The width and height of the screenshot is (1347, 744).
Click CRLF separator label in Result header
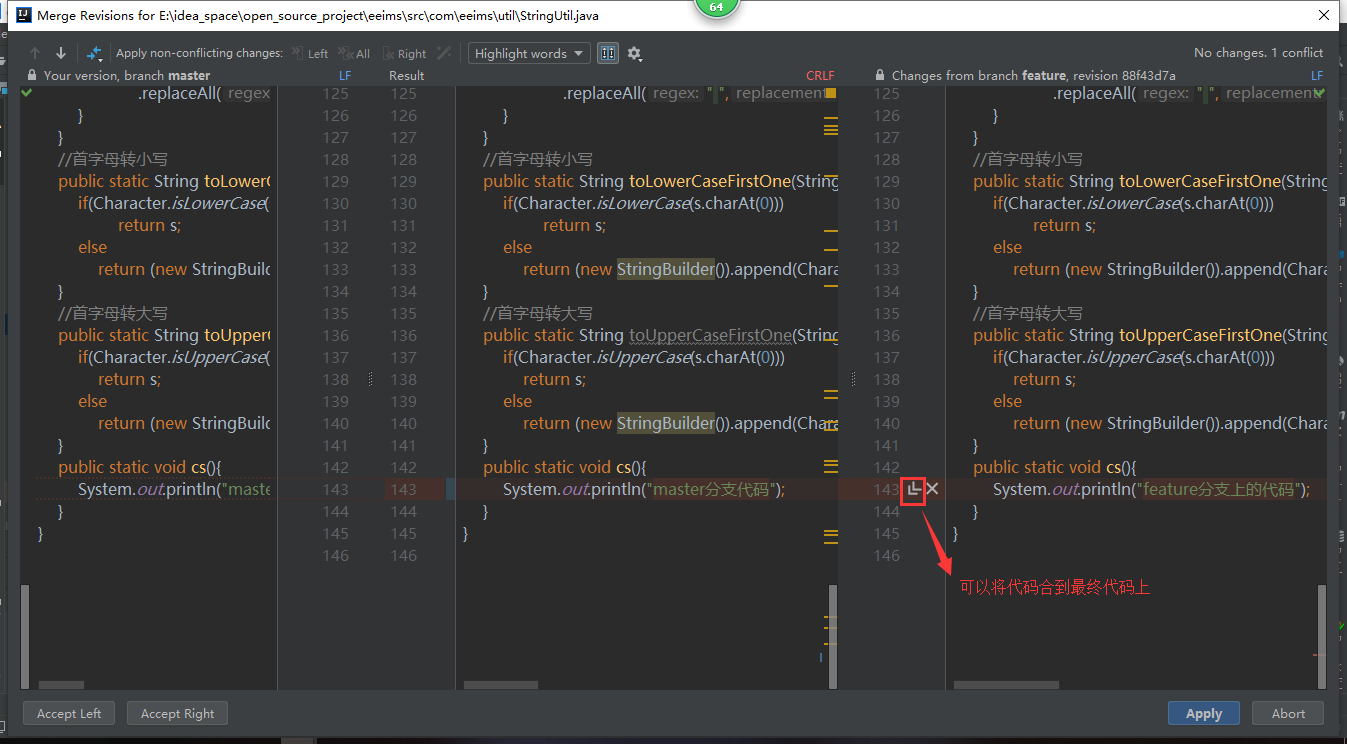pos(820,75)
